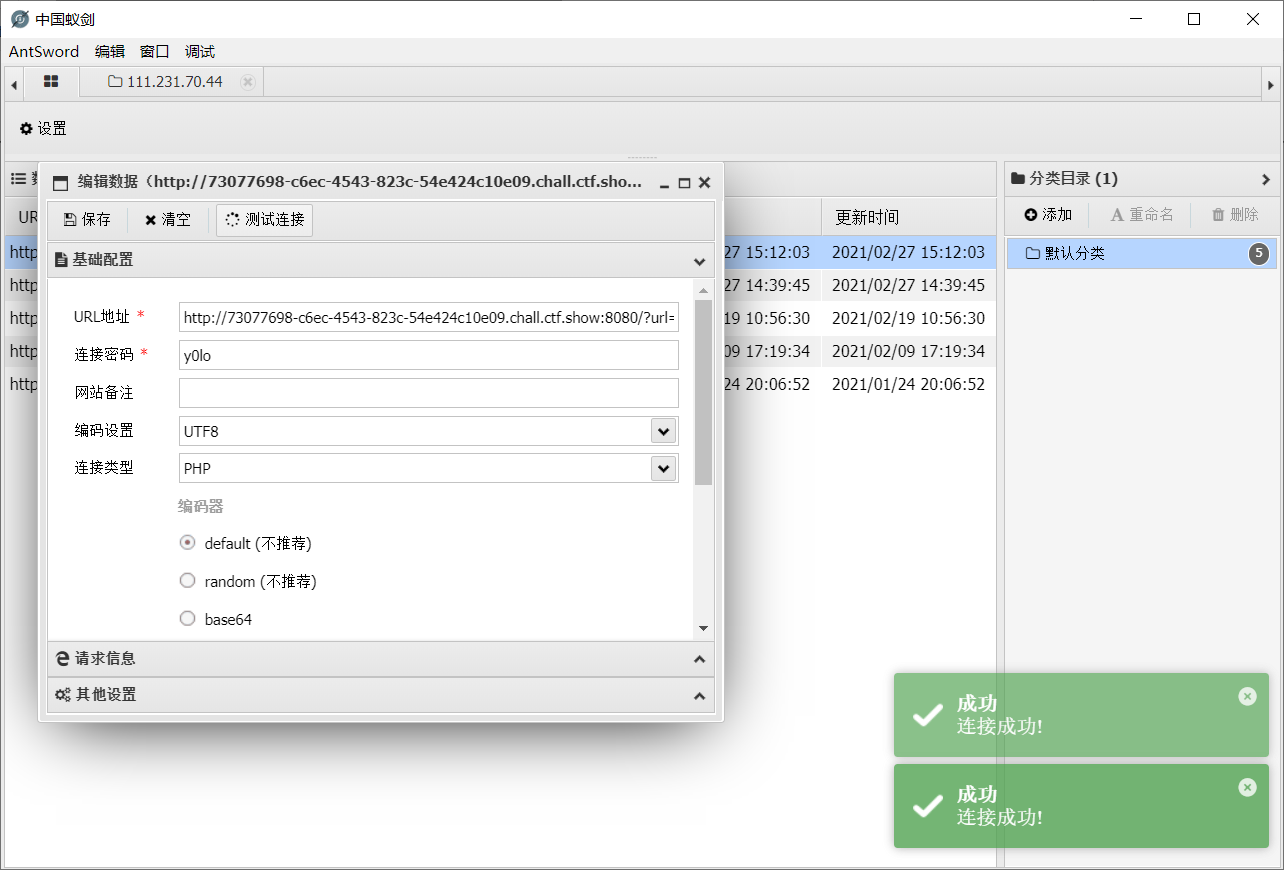Minimize the 中国蚁剑 main window
This screenshot has height=870, width=1284.
1135,19
